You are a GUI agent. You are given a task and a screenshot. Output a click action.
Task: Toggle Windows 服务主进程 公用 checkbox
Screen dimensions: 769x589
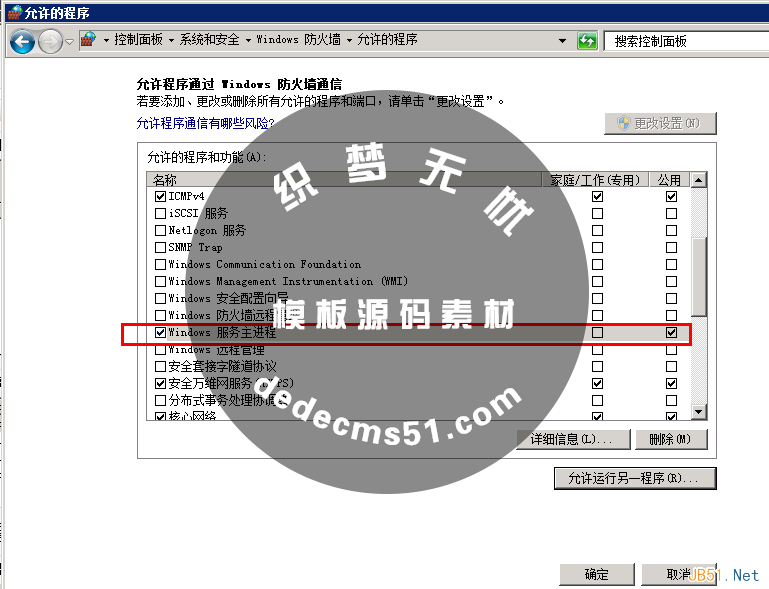point(671,333)
